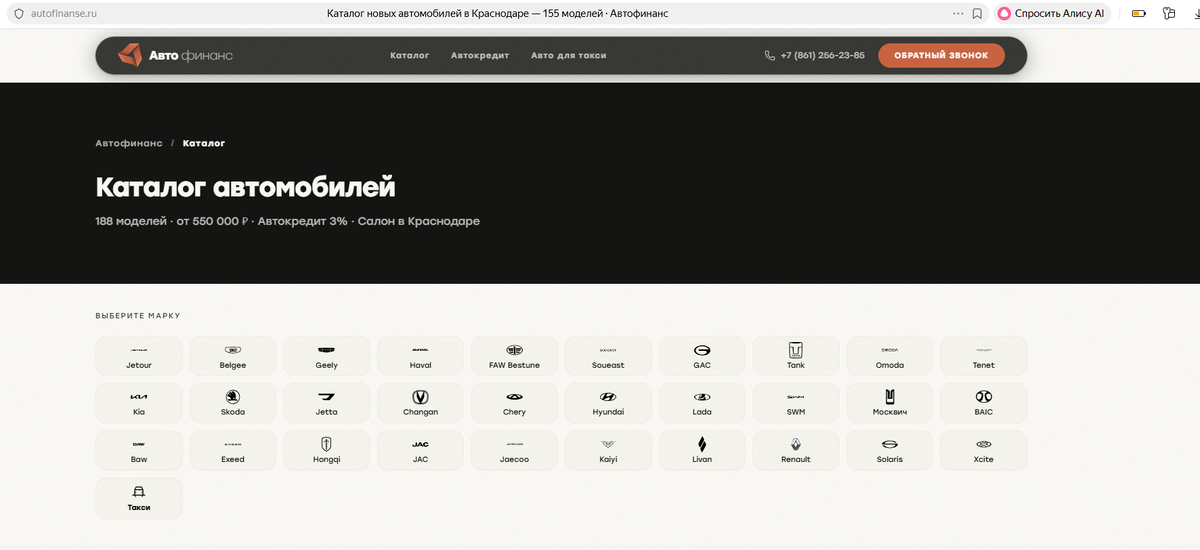The width and height of the screenshot is (1200, 550).
Task: Pick the Tenet brand tile
Action: (x=984, y=356)
